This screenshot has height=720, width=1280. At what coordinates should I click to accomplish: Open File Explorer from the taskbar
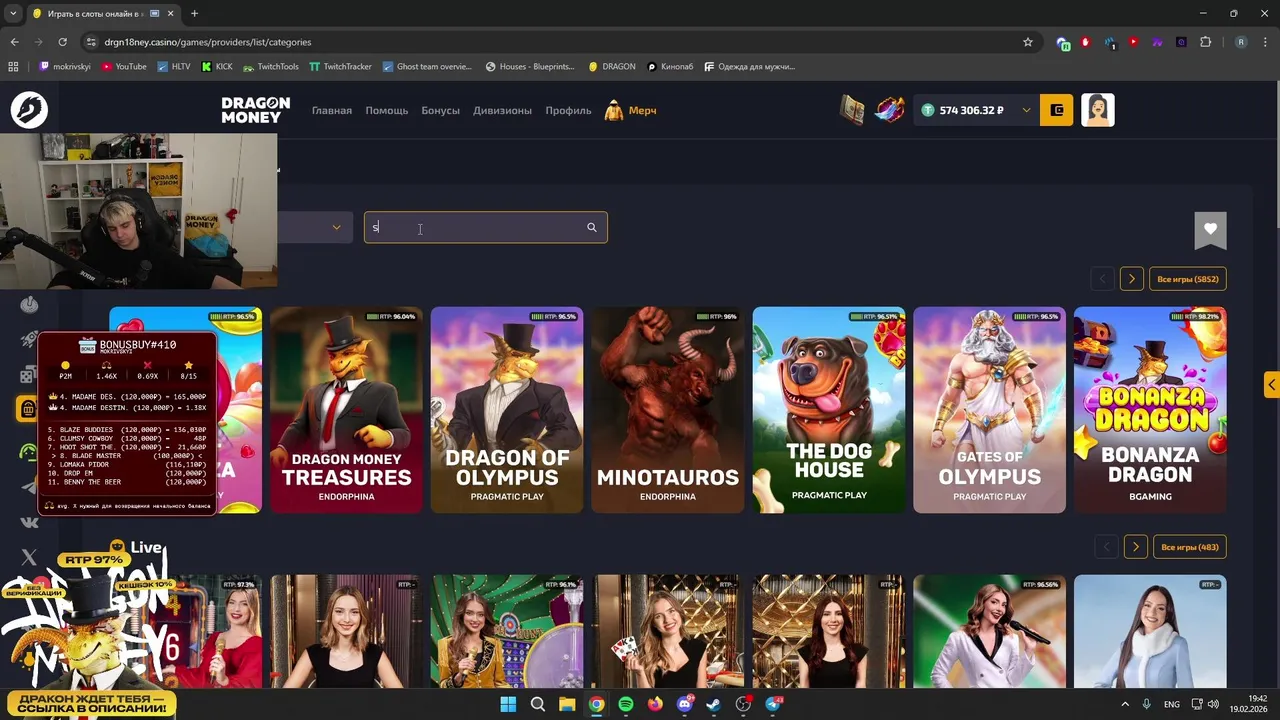tap(567, 704)
